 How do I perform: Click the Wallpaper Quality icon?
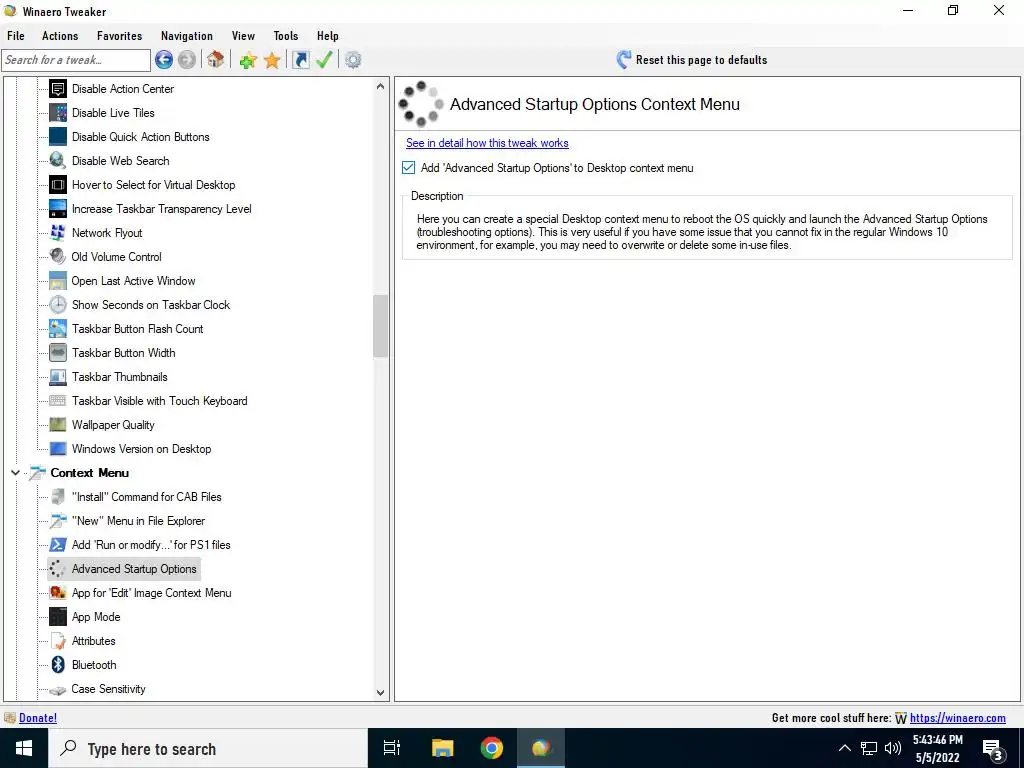pyautogui.click(x=57, y=424)
